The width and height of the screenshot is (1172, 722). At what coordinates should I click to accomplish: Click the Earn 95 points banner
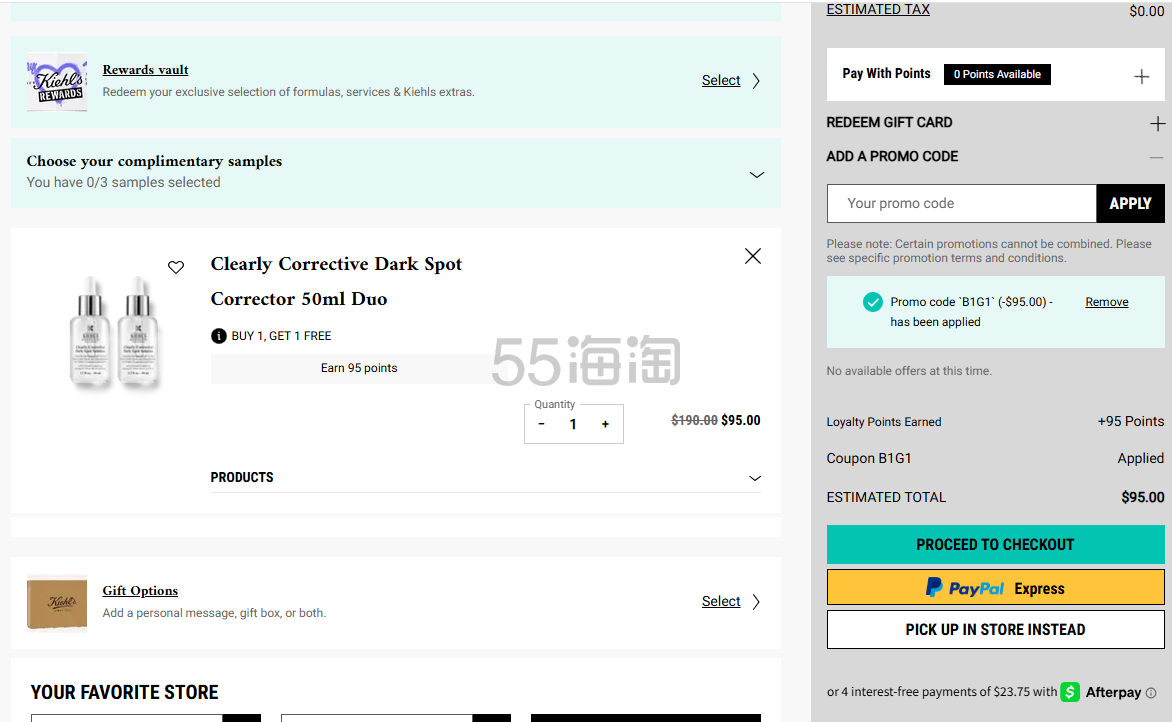point(359,368)
